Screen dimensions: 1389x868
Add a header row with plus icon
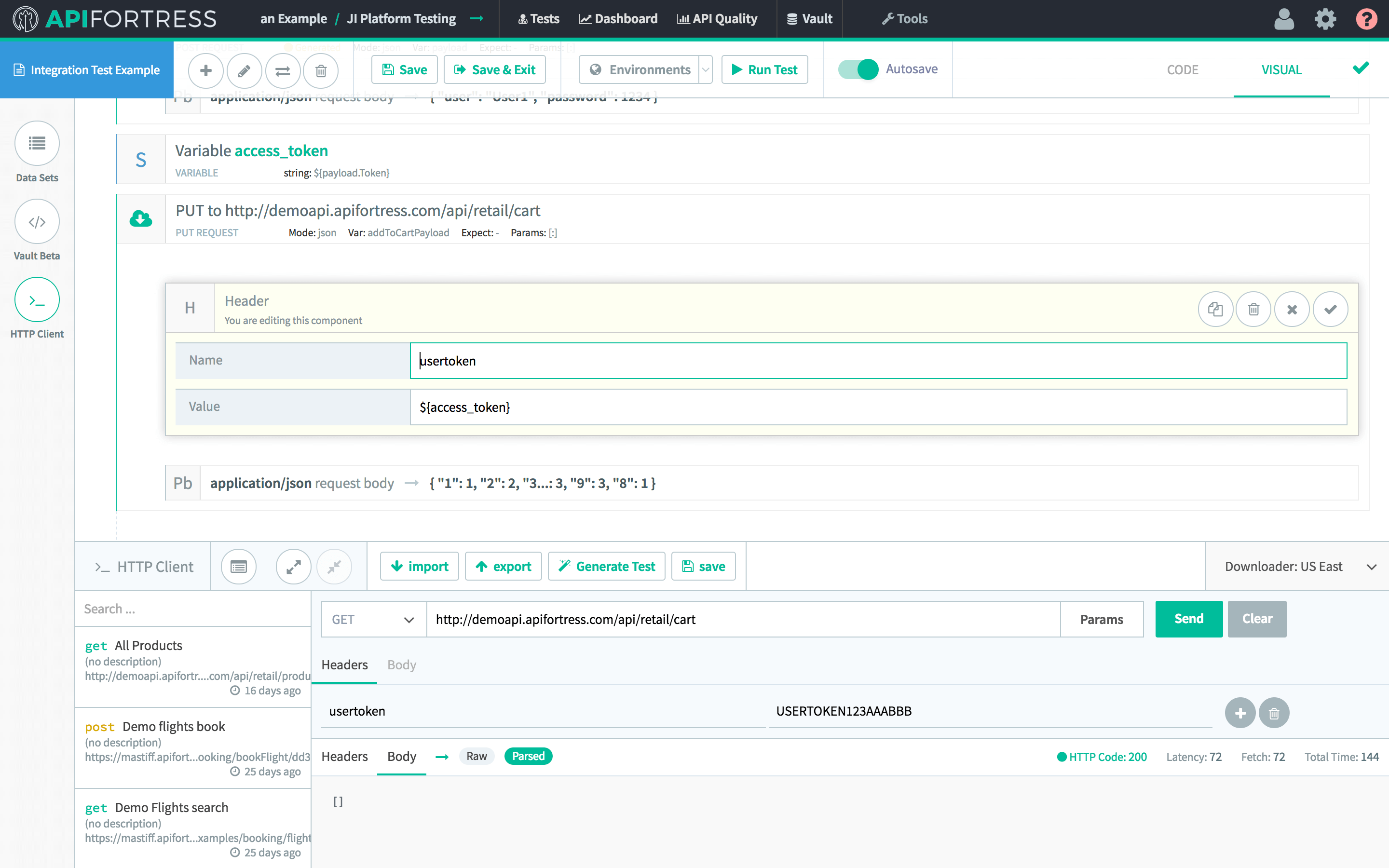click(1240, 712)
